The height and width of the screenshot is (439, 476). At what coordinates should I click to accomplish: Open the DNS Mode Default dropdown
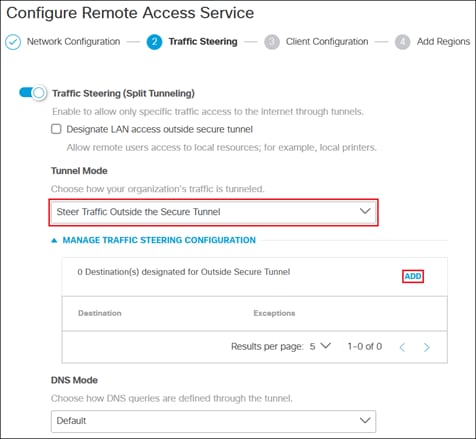coord(213,421)
